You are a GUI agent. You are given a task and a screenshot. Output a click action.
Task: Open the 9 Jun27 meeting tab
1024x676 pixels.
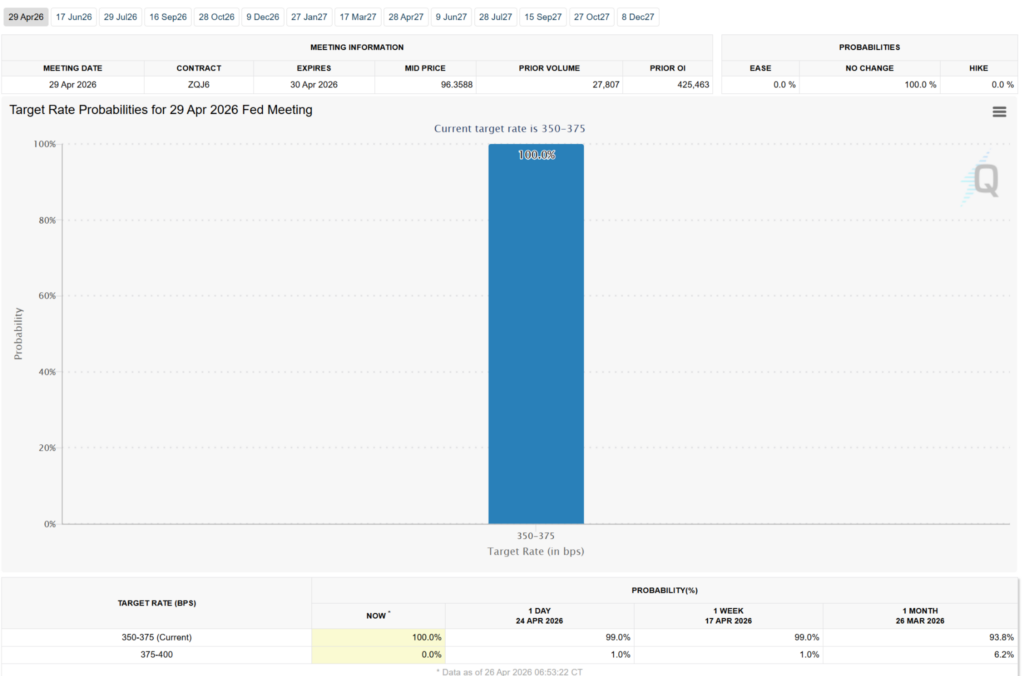click(x=451, y=17)
